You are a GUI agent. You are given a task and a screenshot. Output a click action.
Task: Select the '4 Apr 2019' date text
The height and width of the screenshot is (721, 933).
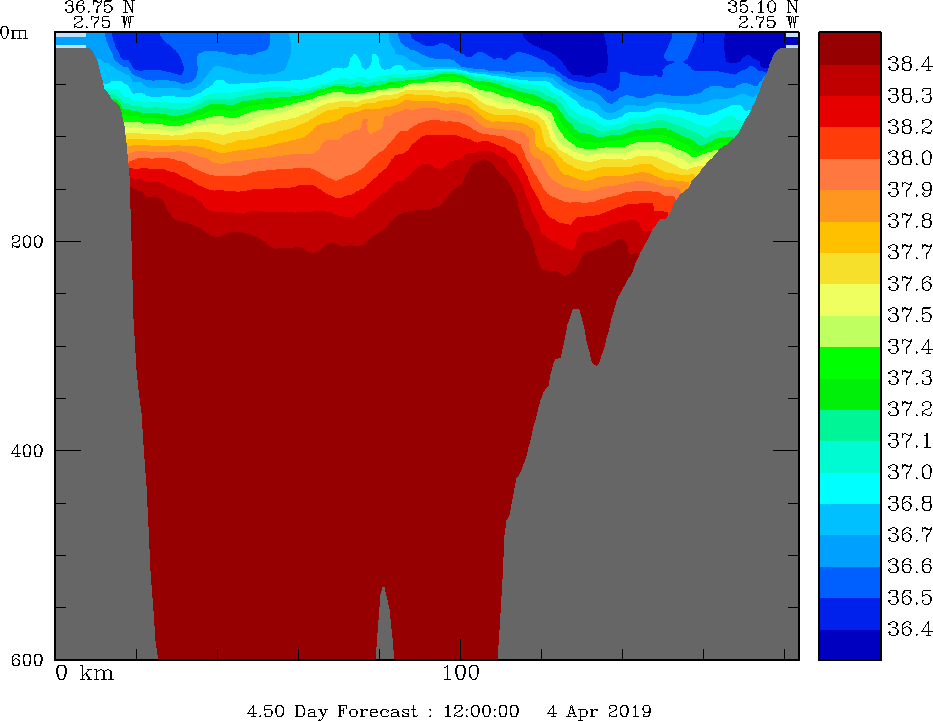[x=599, y=711]
